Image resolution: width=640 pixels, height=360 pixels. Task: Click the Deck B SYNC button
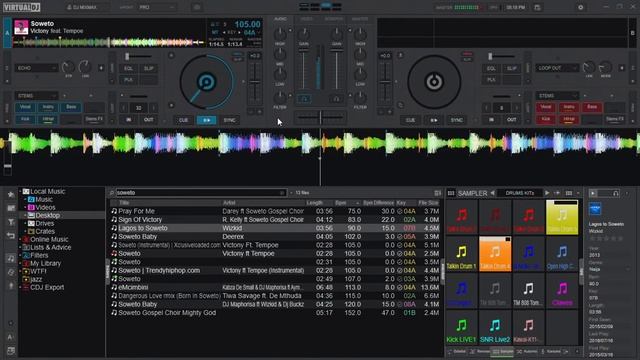(456, 120)
